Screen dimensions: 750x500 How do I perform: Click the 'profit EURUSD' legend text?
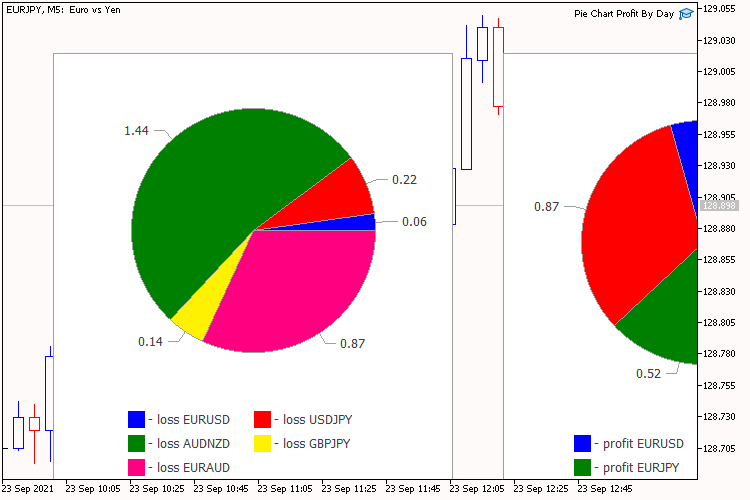click(x=643, y=444)
